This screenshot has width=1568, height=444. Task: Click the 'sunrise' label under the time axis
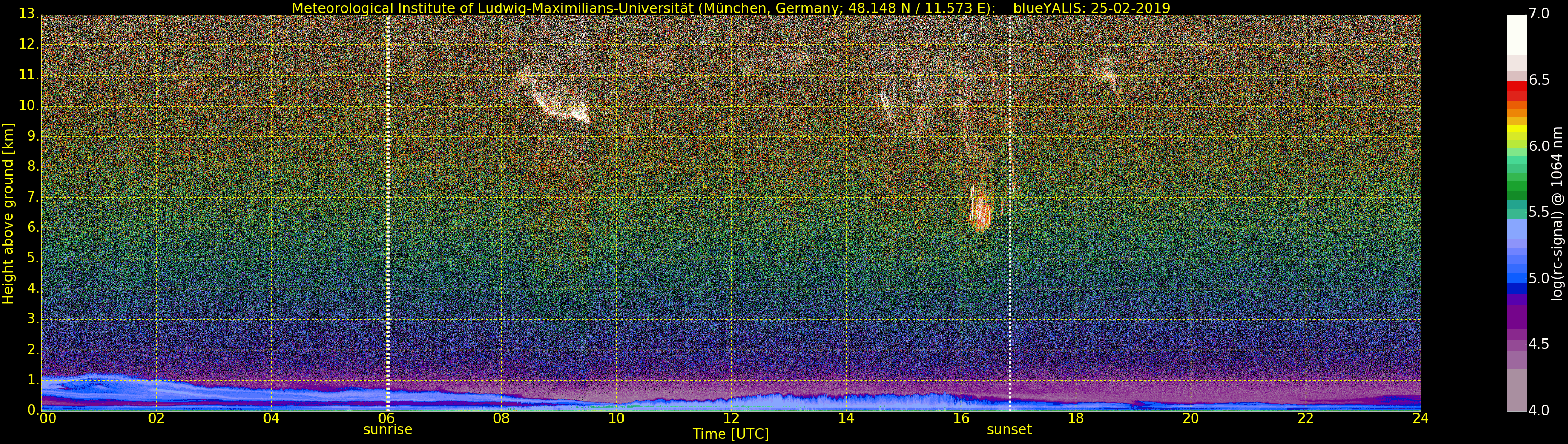click(x=388, y=429)
